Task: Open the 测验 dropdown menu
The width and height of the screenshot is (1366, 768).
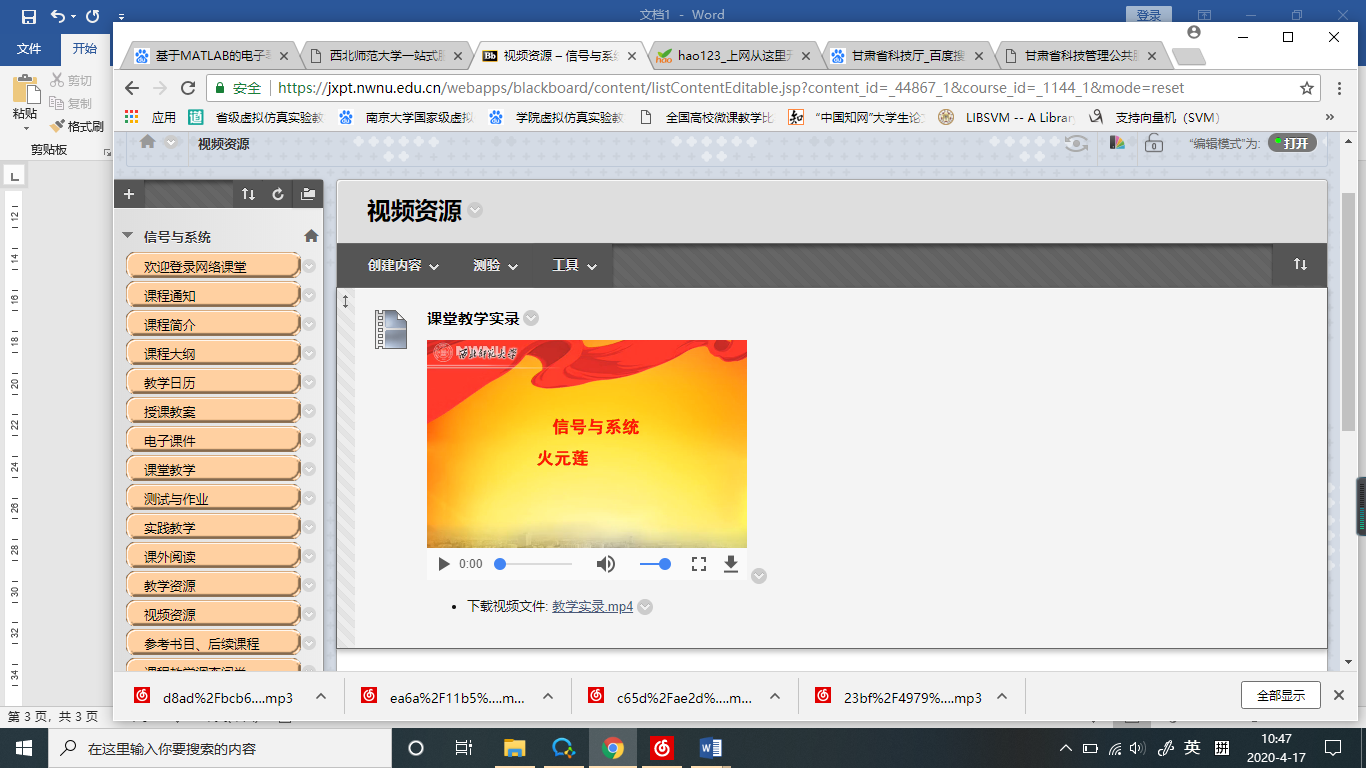Action: point(495,266)
